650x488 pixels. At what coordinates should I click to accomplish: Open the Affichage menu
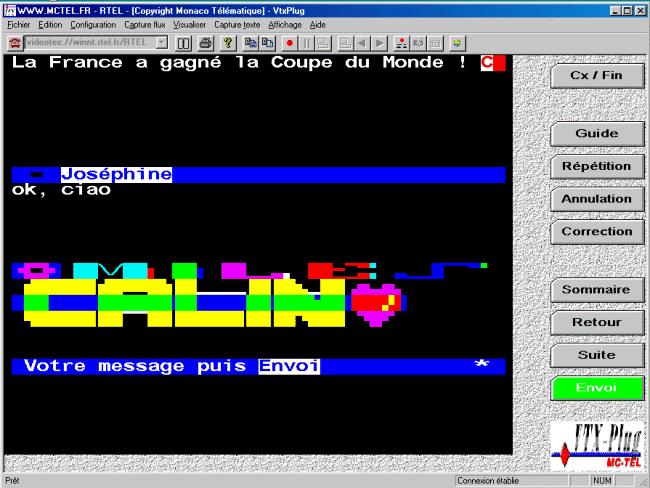(x=285, y=25)
